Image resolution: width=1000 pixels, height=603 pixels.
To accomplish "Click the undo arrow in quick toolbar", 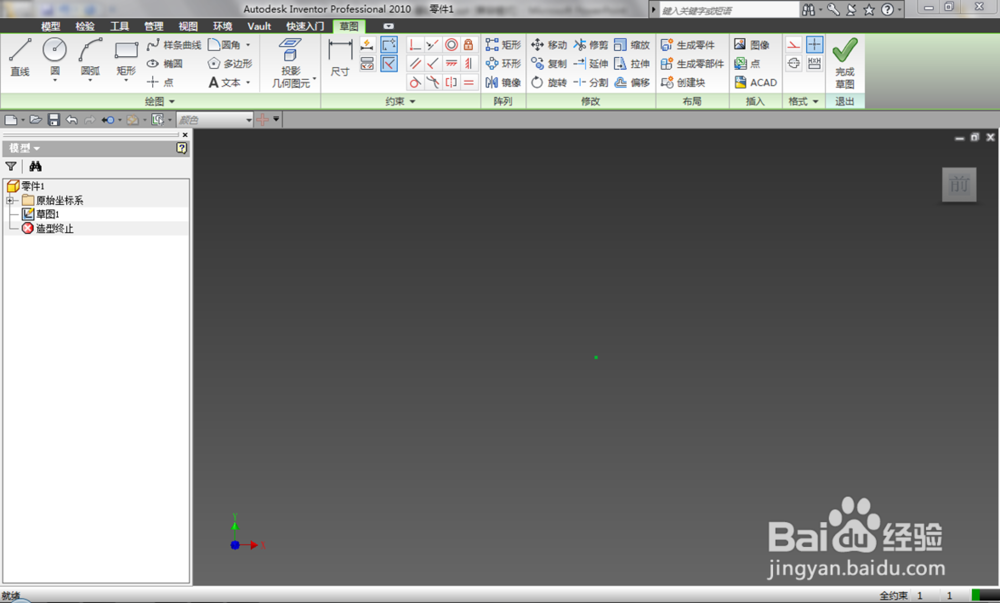I will 71,120.
